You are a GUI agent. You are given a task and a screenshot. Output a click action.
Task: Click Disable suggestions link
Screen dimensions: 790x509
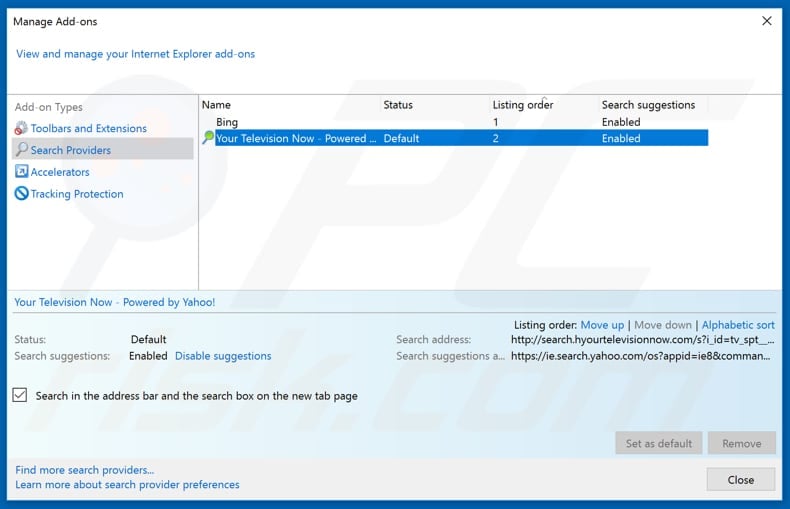223,356
